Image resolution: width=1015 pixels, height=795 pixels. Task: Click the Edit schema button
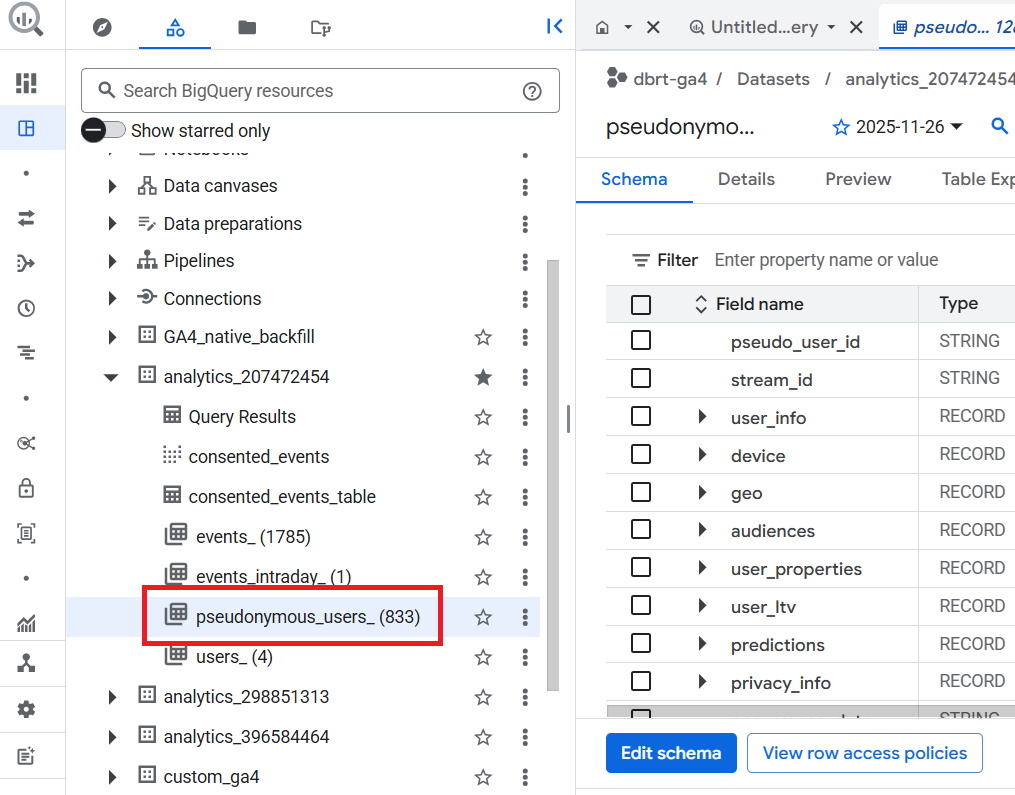(x=670, y=753)
